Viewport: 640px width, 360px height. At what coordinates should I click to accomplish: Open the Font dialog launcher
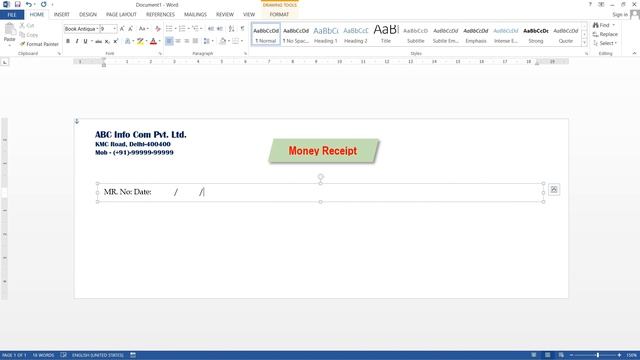[160, 53]
